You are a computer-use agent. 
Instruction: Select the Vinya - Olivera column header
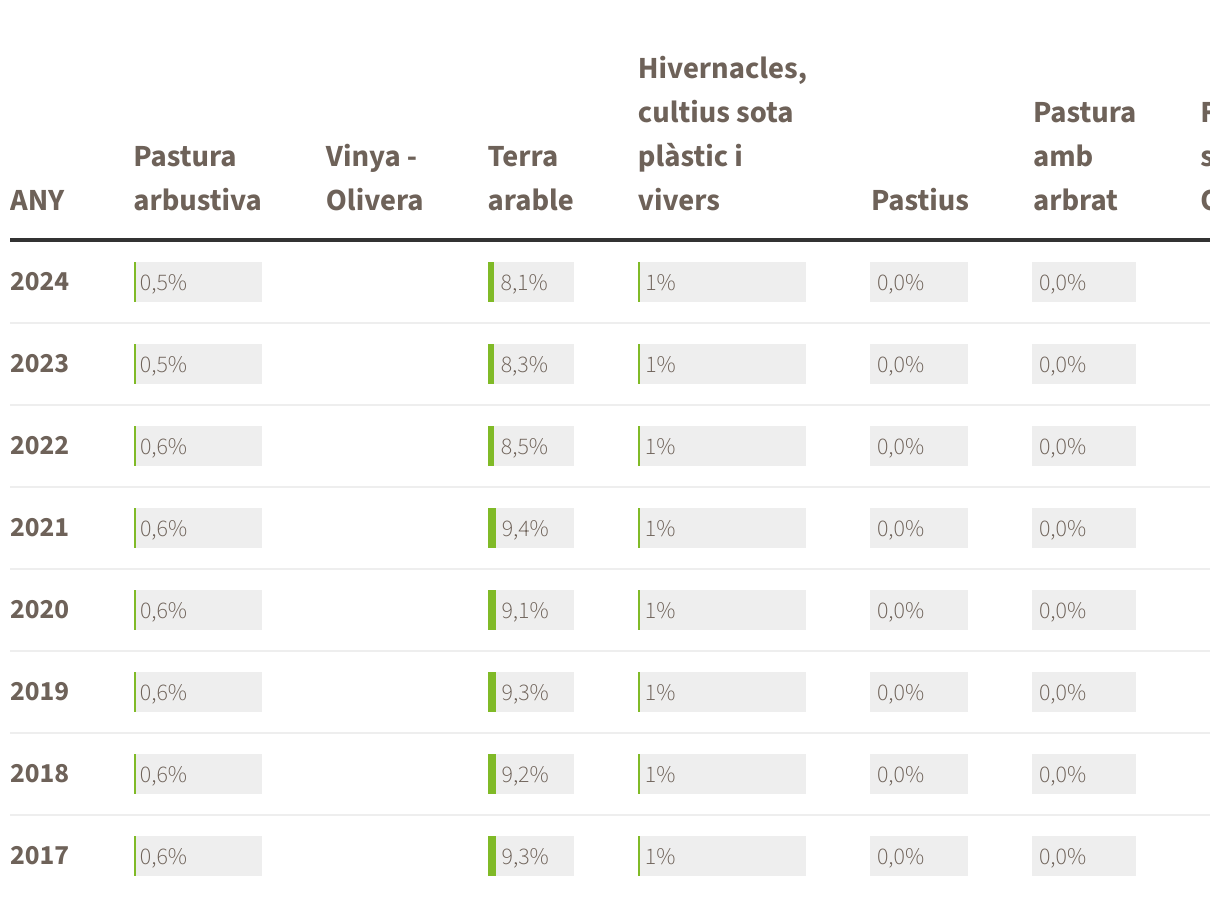(x=374, y=178)
